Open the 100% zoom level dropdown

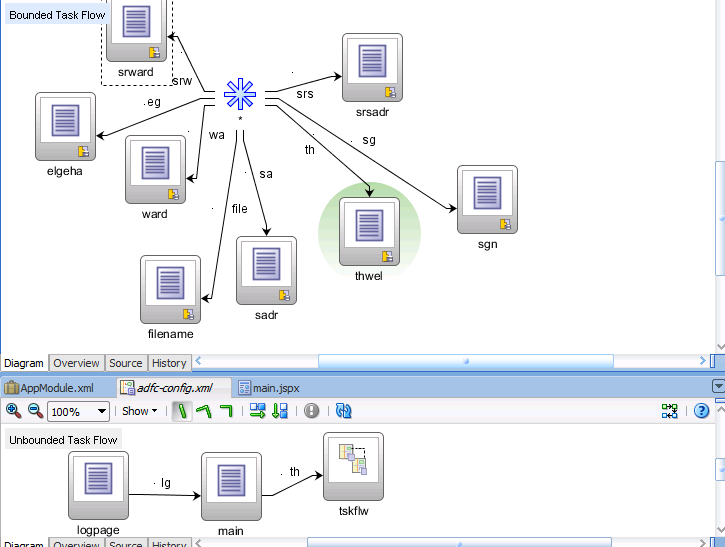pos(102,412)
